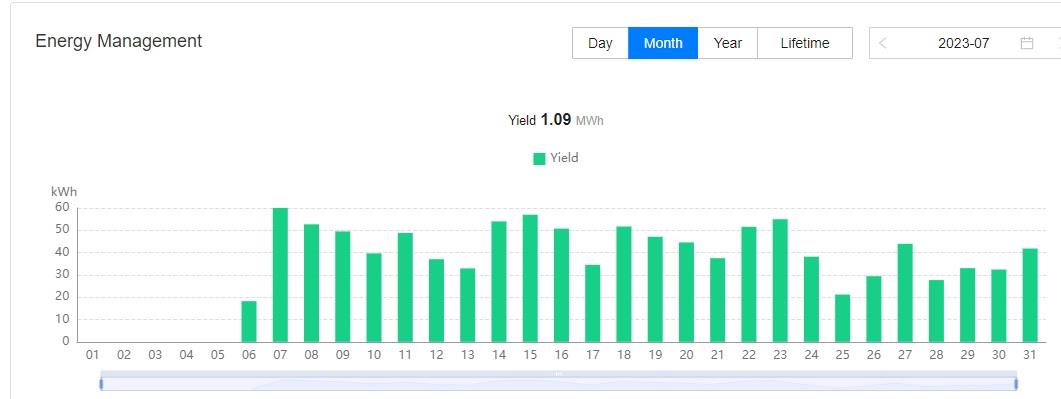Click the Yield legend label text

coord(564,158)
